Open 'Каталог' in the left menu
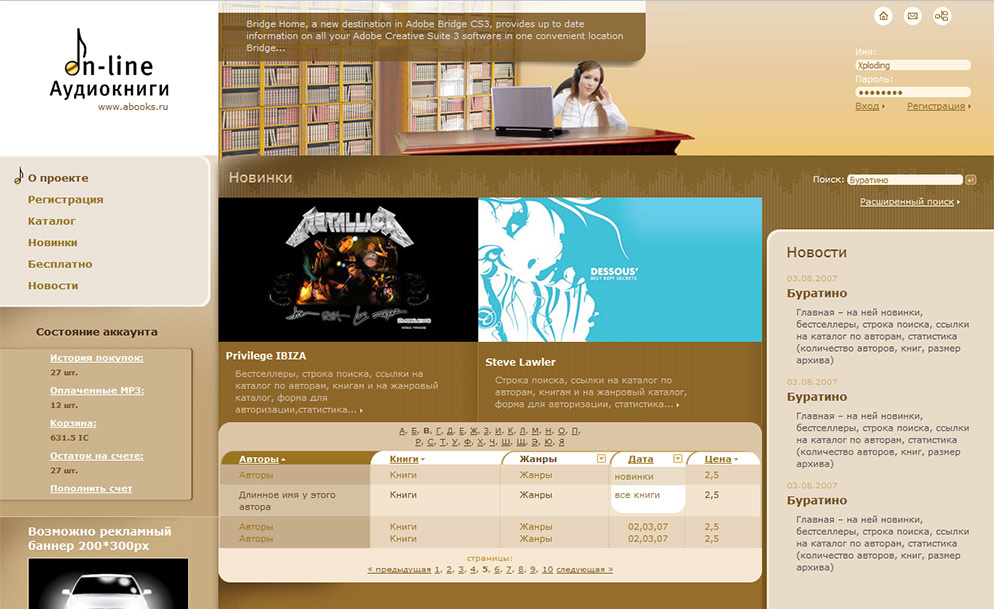994x609 pixels. click(51, 221)
